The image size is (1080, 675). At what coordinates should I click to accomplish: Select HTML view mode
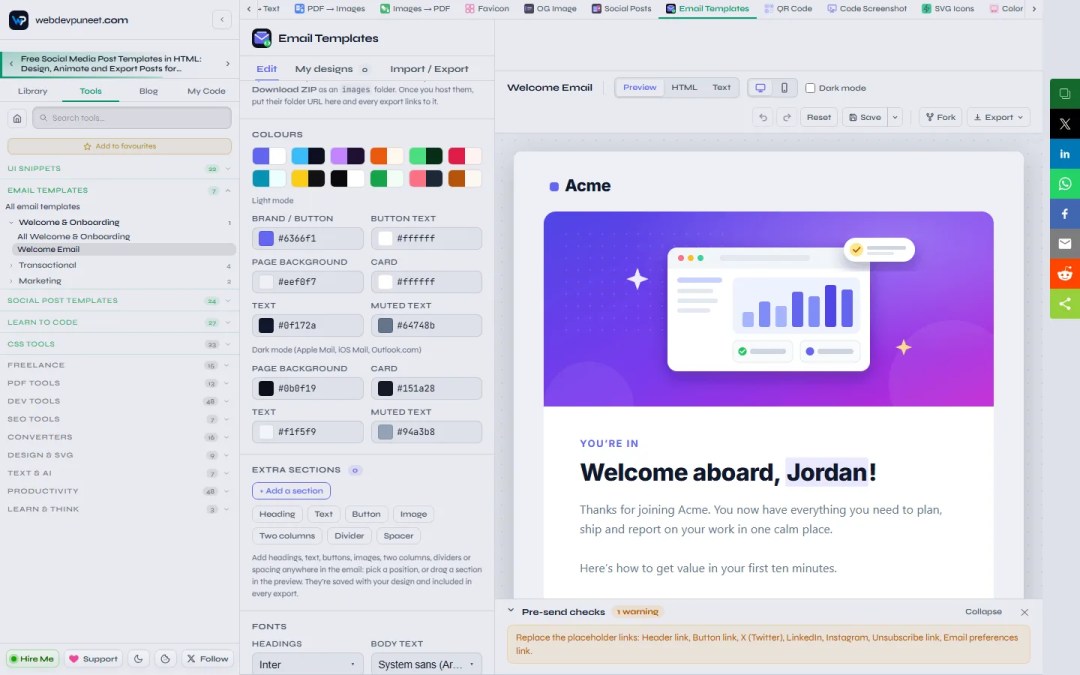pyautogui.click(x=684, y=87)
